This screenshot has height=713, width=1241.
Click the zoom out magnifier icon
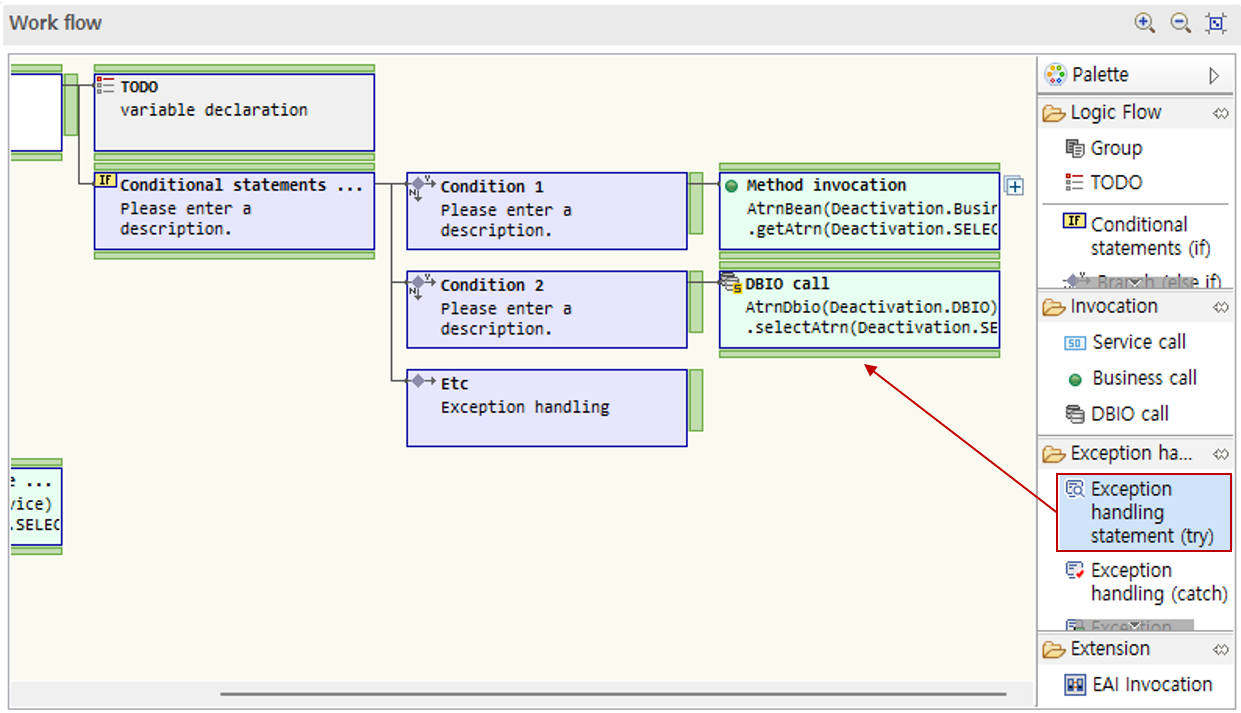(x=1180, y=23)
